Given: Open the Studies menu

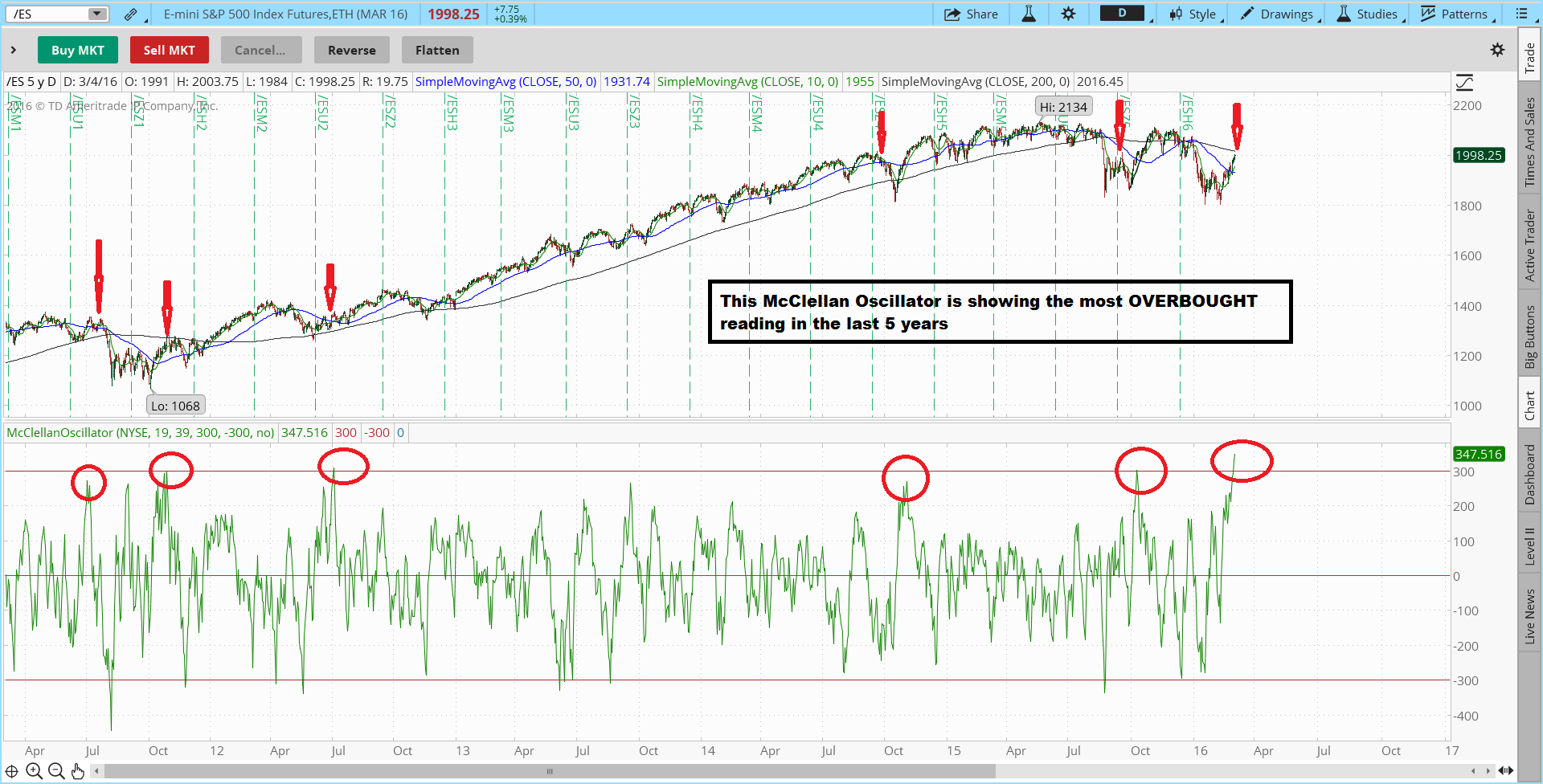Looking at the screenshot, I should pos(1369,14).
